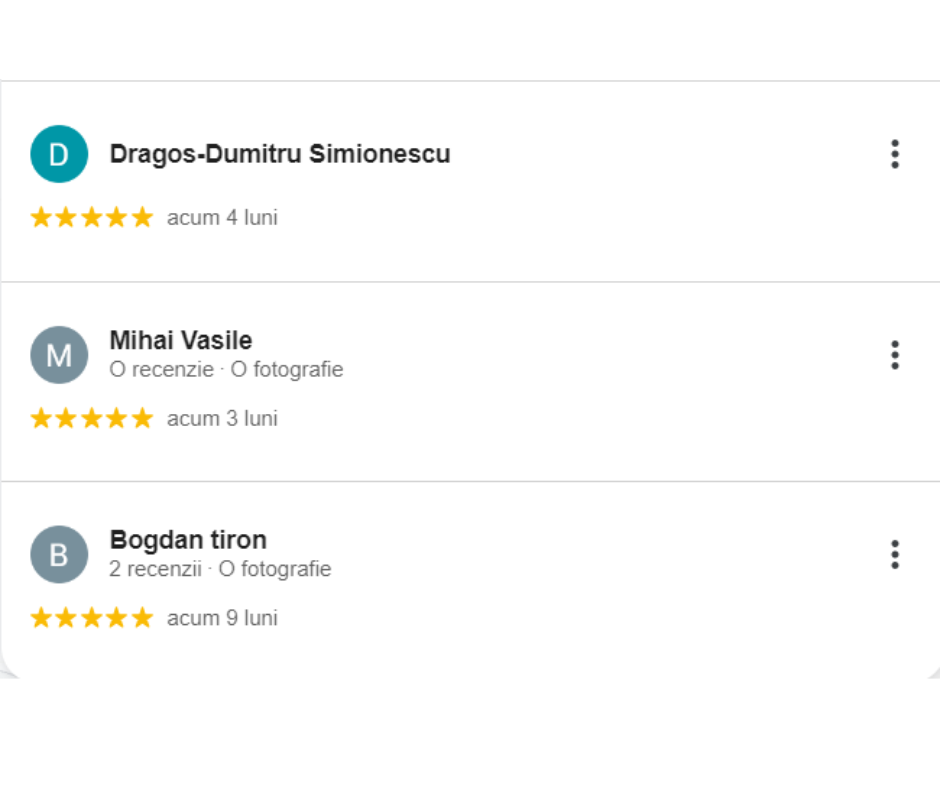Click Dragos-Dumitru Simionescu's teal D avatar

(x=59, y=154)
